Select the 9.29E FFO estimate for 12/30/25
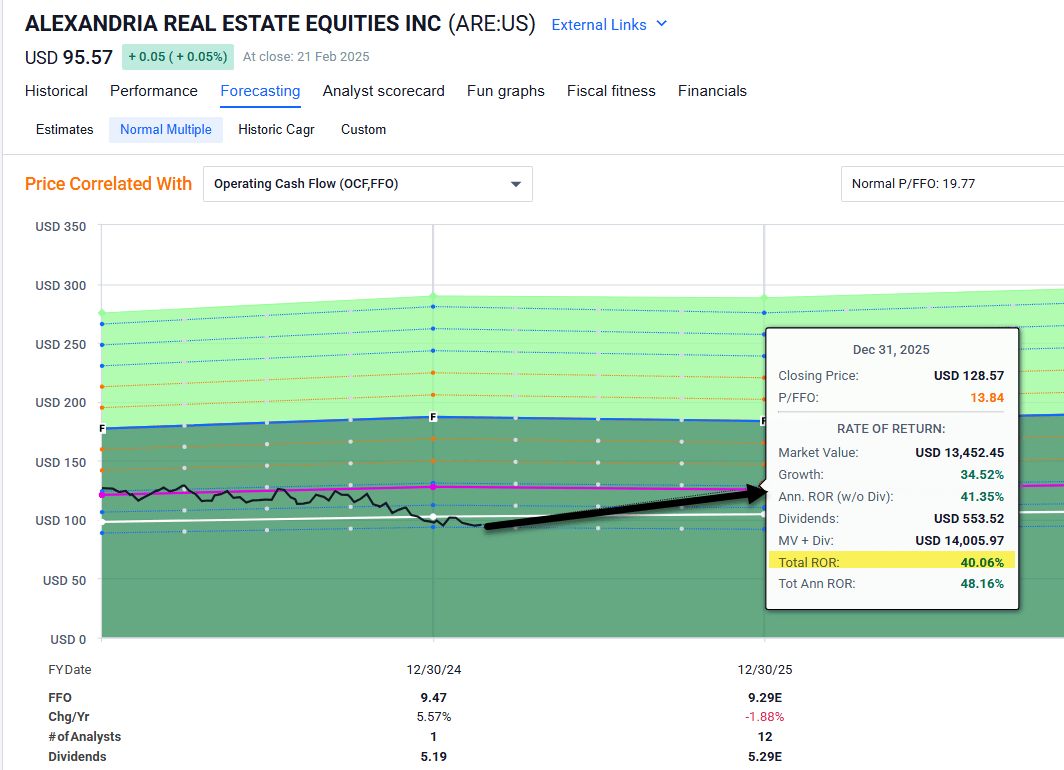Viewport: 1064px width, 770px height. (765, 697)
